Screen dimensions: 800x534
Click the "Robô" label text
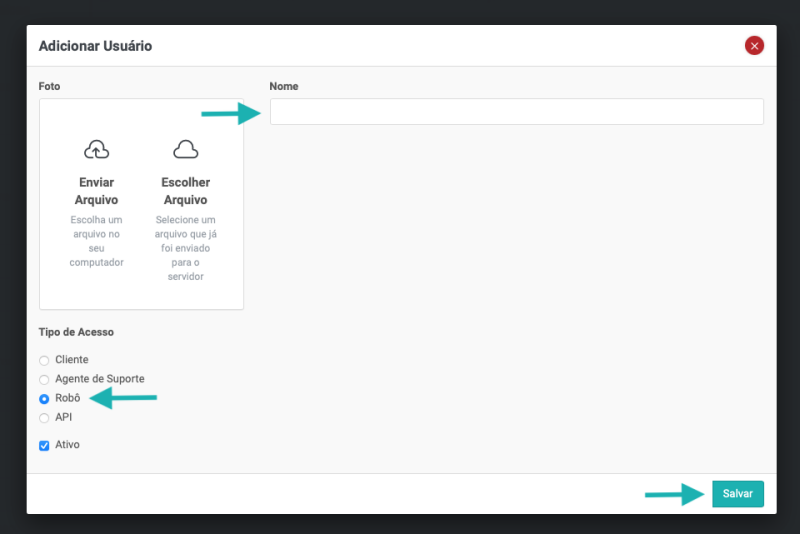point(68,398)
